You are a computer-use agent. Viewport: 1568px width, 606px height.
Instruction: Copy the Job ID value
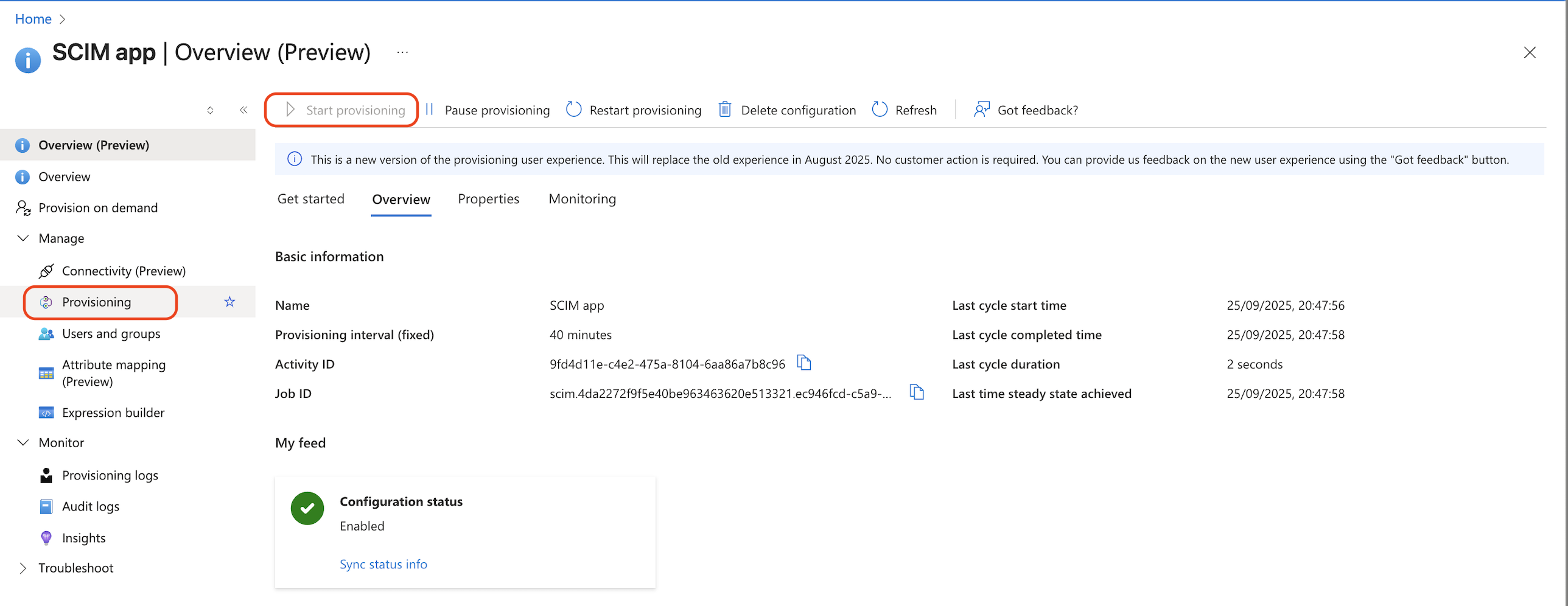[x=917, y=392]
